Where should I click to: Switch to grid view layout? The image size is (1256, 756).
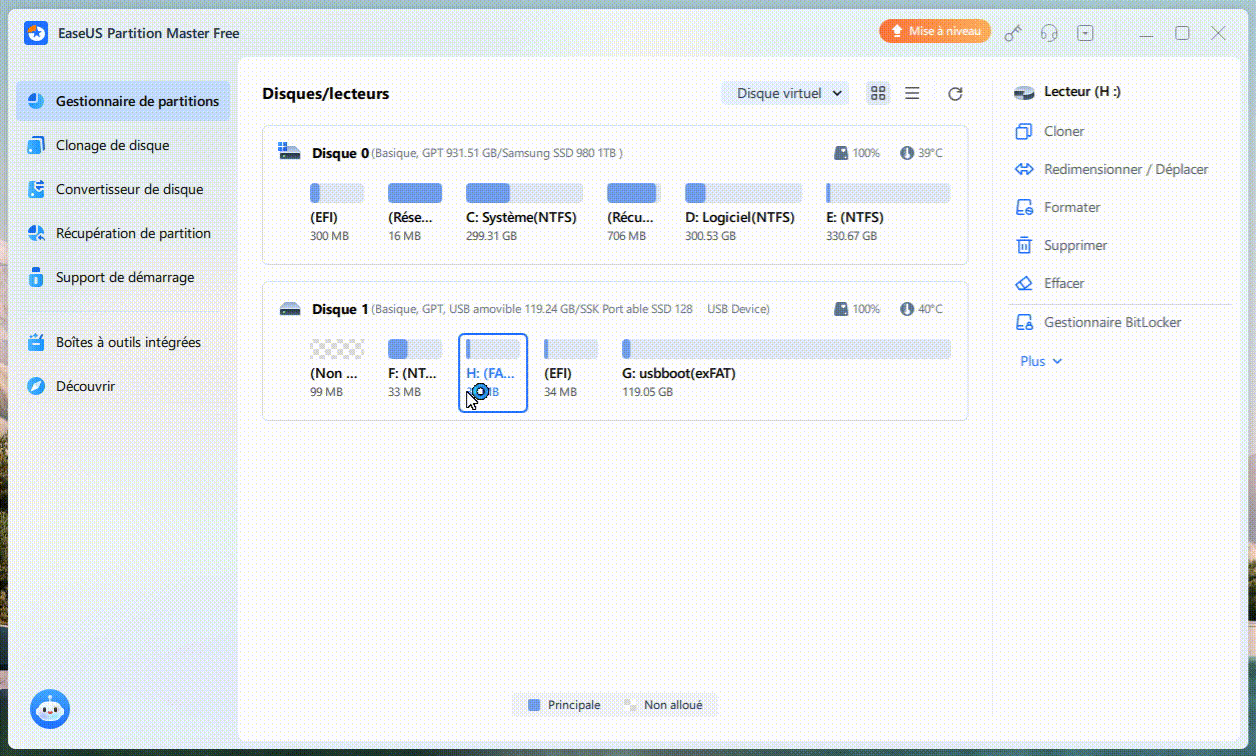pyautogui.click(x=878, y=93)
